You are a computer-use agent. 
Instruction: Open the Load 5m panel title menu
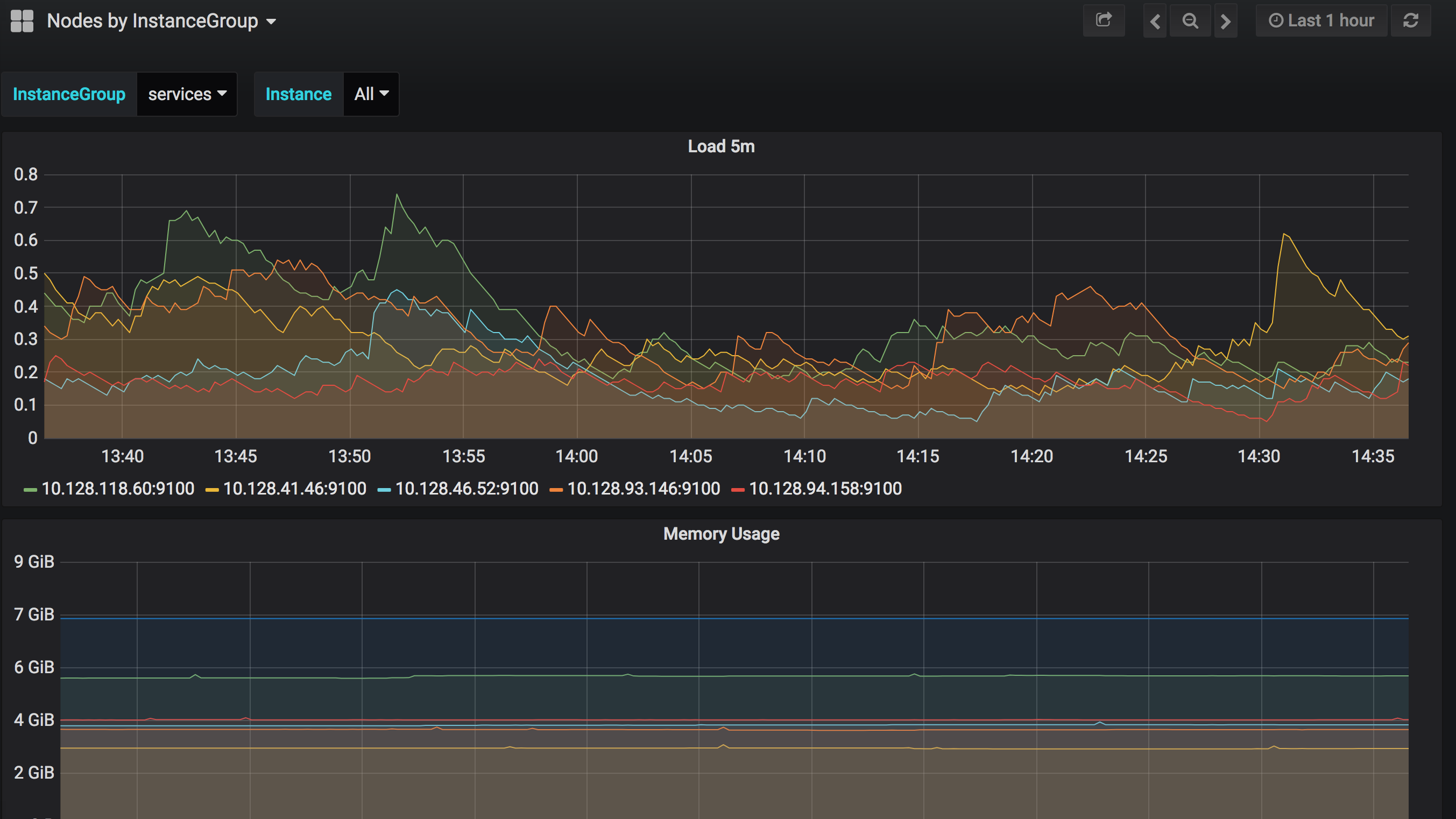click(720, 146)
